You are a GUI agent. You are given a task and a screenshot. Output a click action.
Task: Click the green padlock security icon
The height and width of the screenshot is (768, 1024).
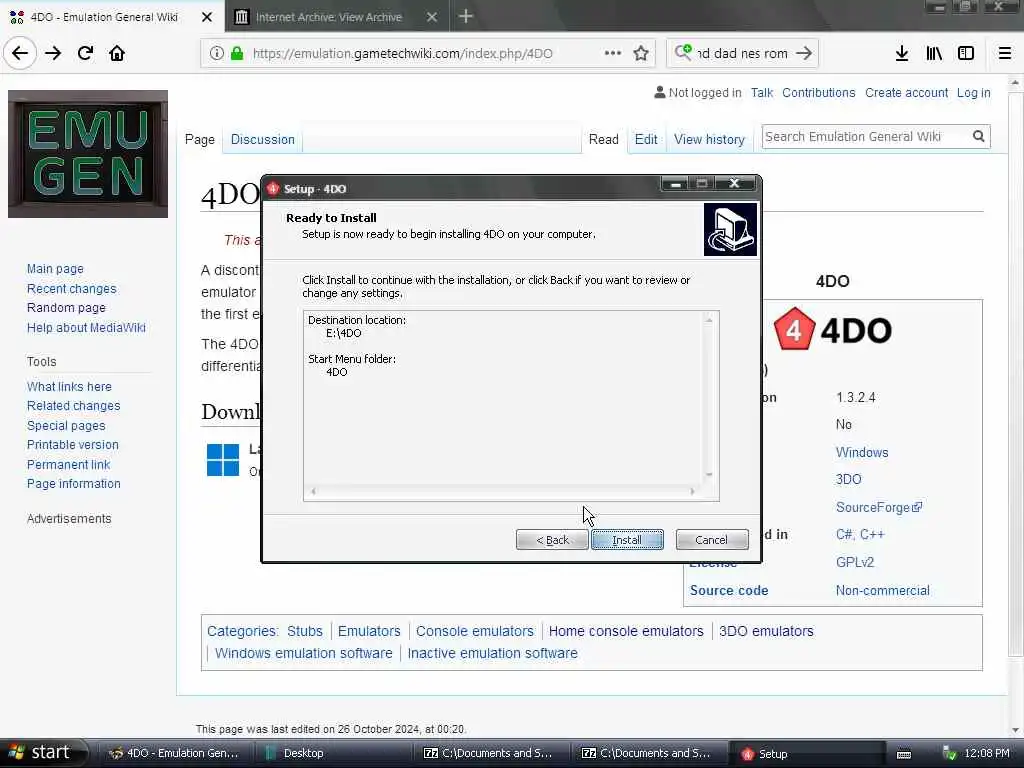[237, 54]
